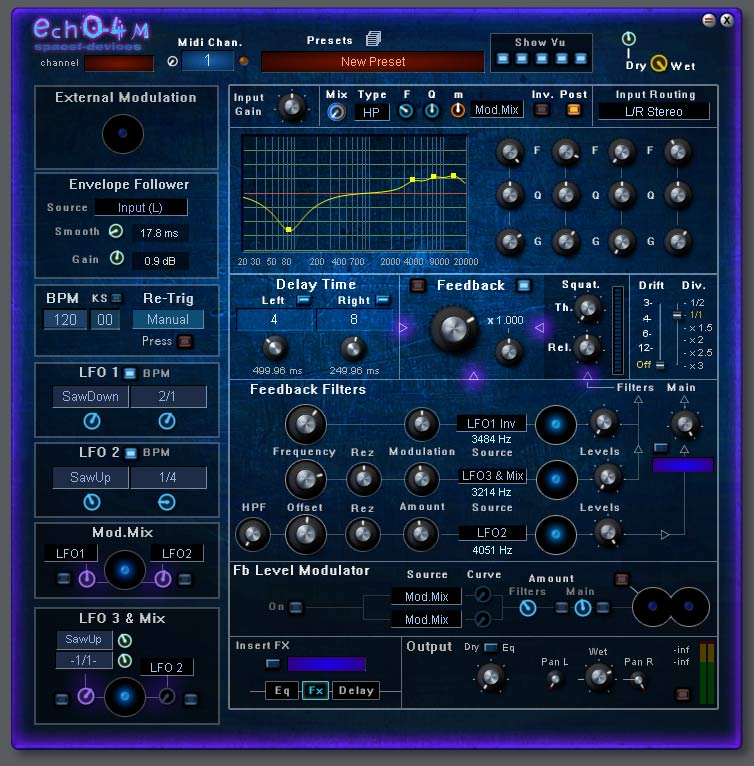This screenshot has width=754, height=766.
Task: Click the Right delay time fine knob
Action: [352, 349]
